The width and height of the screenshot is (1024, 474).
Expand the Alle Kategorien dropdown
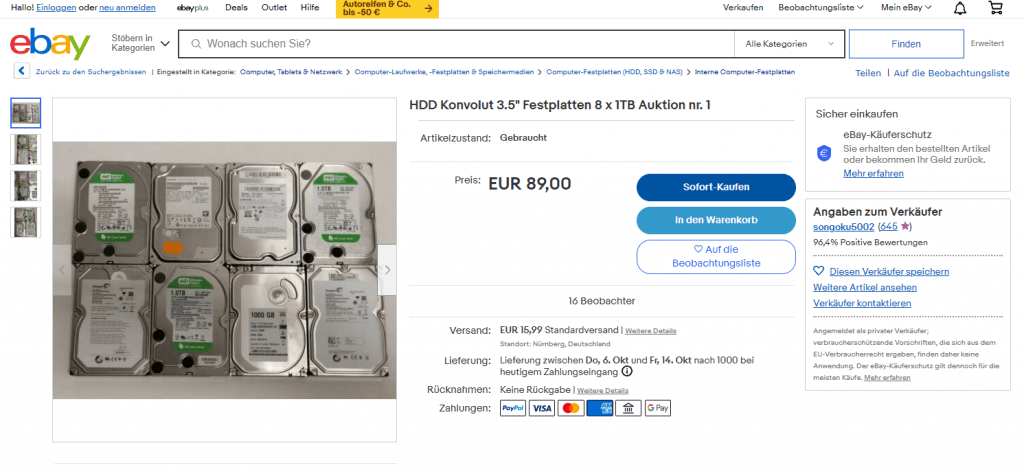[788, 44]
